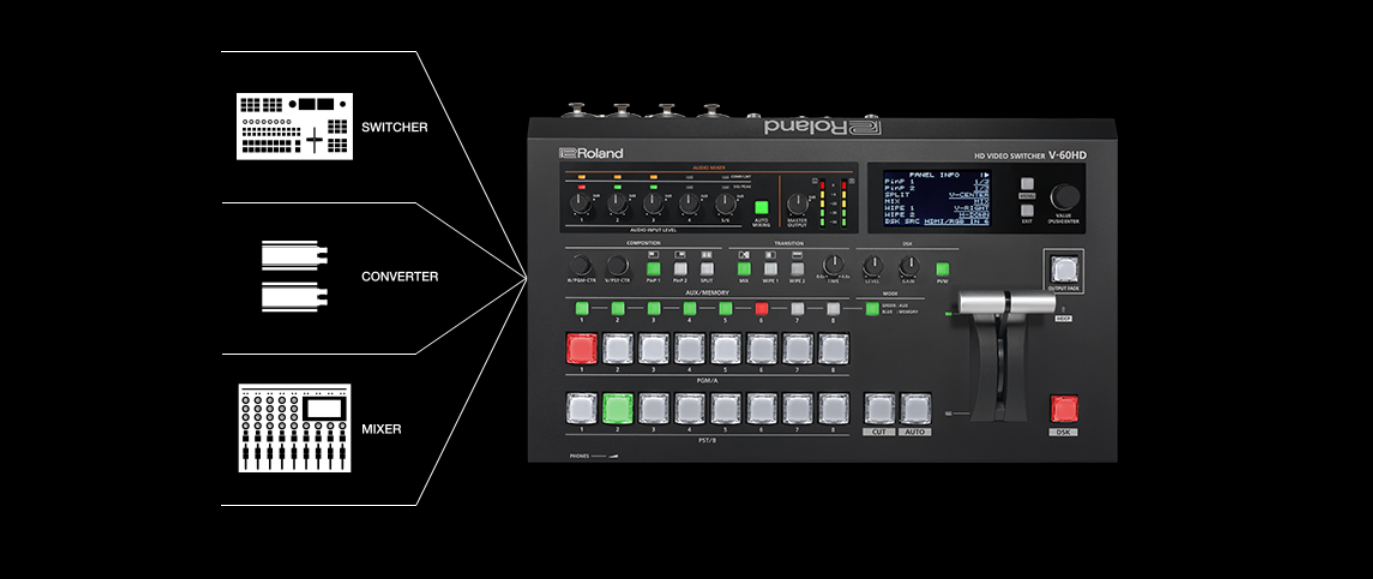Select the red AUX/MEMORY button 6
This screenshot has width=1373, height=579.
coord(761,309)
